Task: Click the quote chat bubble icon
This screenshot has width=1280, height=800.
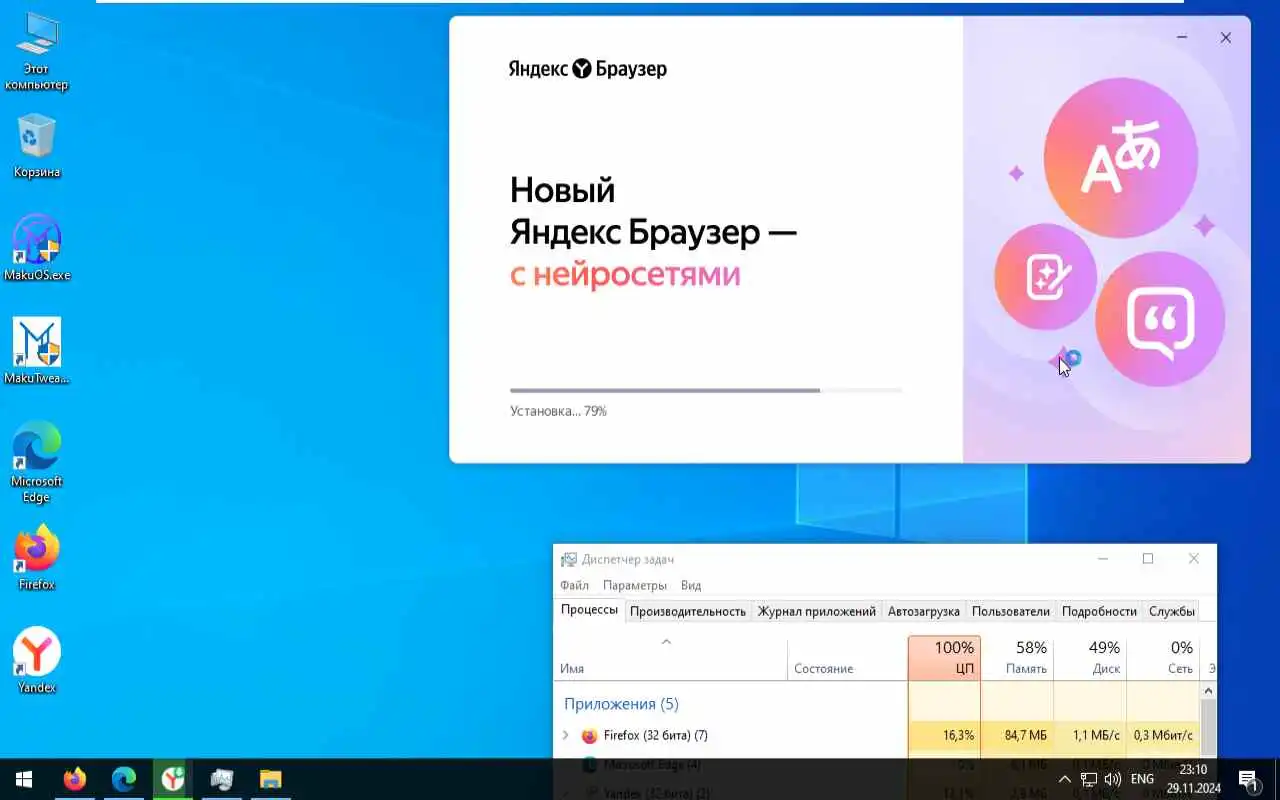Action: [1160, 320]
